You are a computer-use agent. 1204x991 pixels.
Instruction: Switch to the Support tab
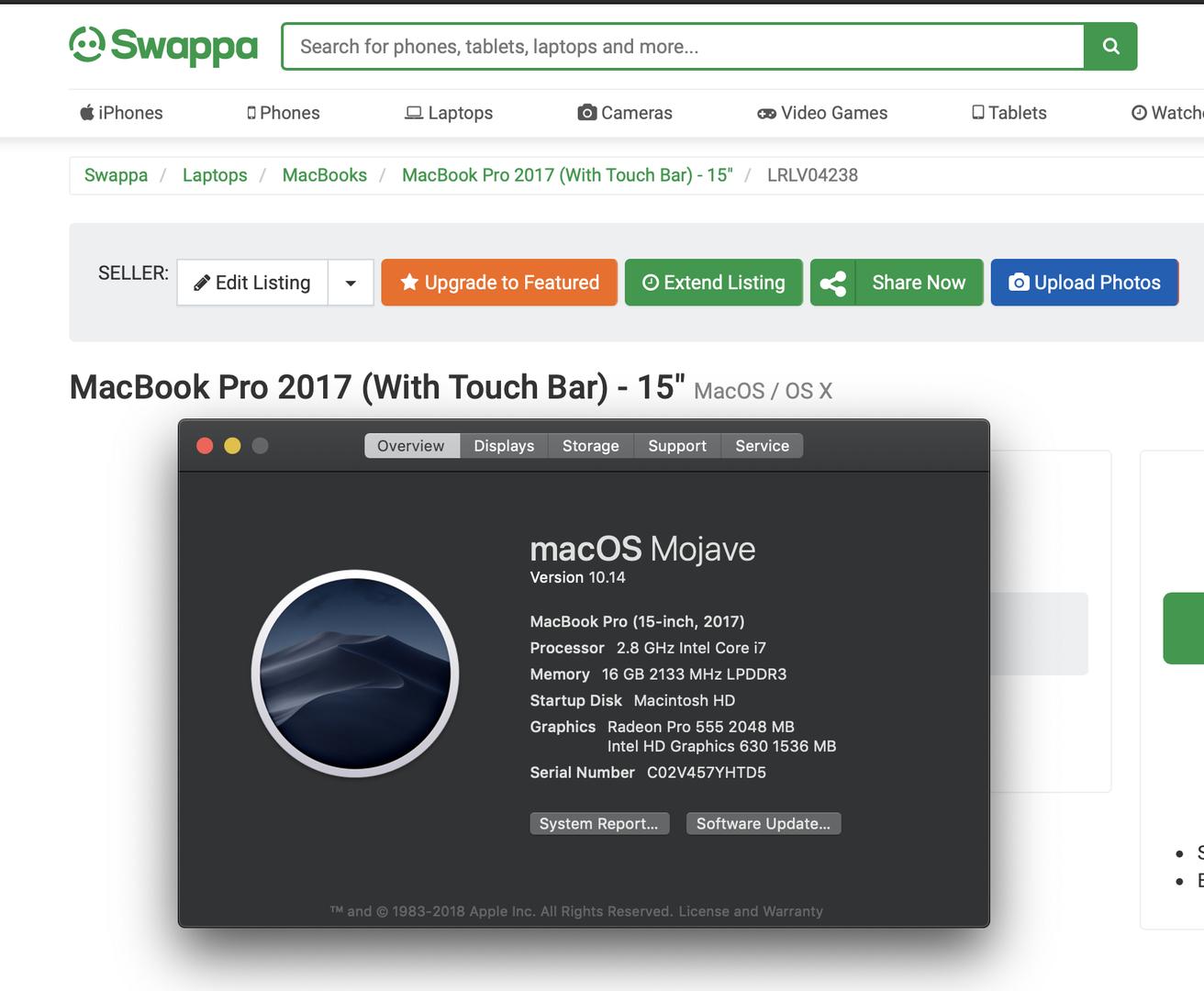pyautogui.click(x=677, y=446)
